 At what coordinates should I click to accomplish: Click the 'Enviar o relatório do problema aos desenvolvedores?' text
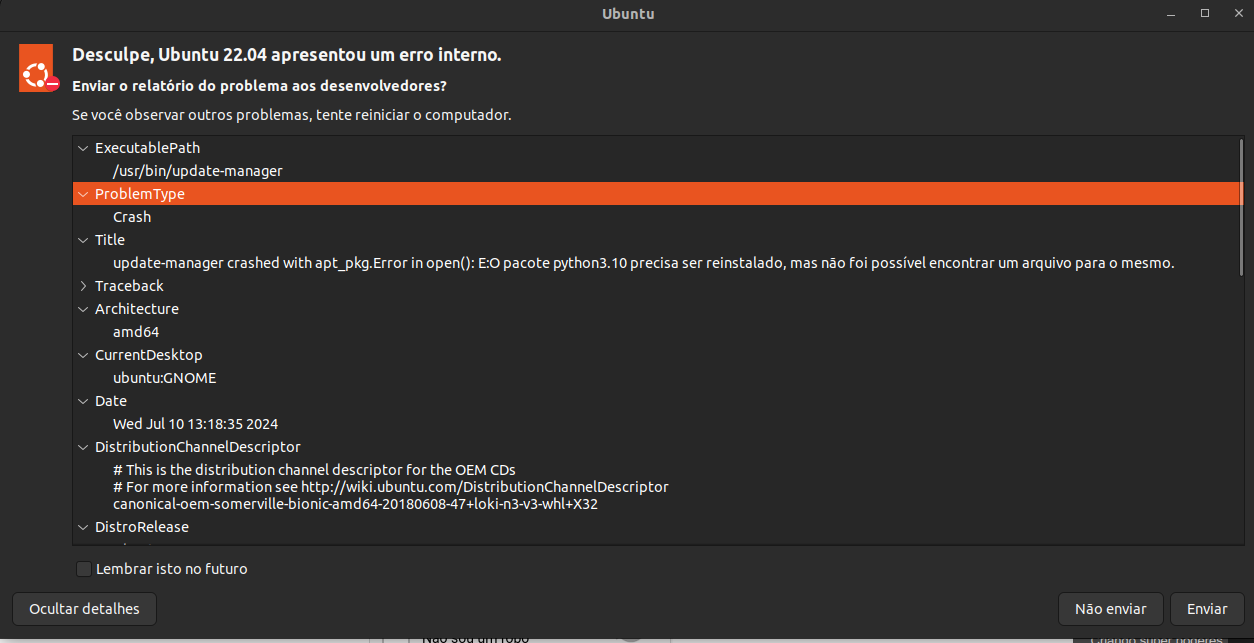coord(259,86)
